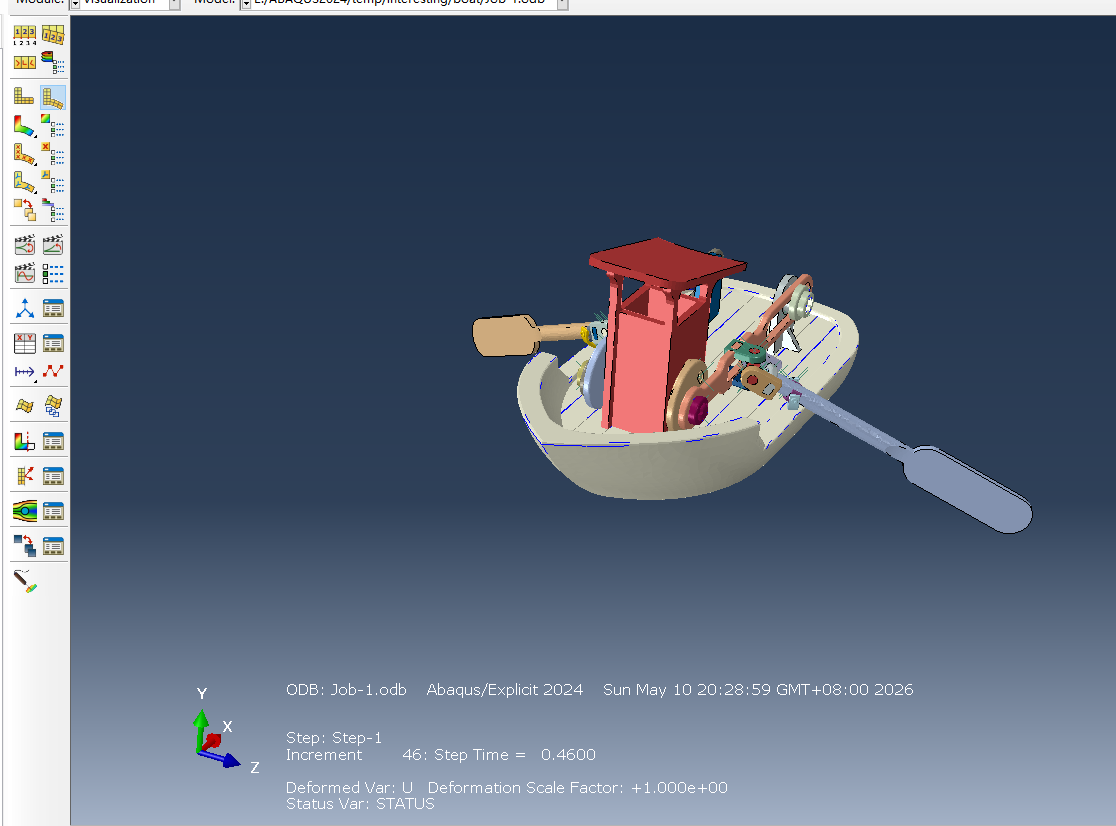Click the "Step Time = 0.4600" text
This screenshot has height=826, width=1116.
[x=515, y=755]
